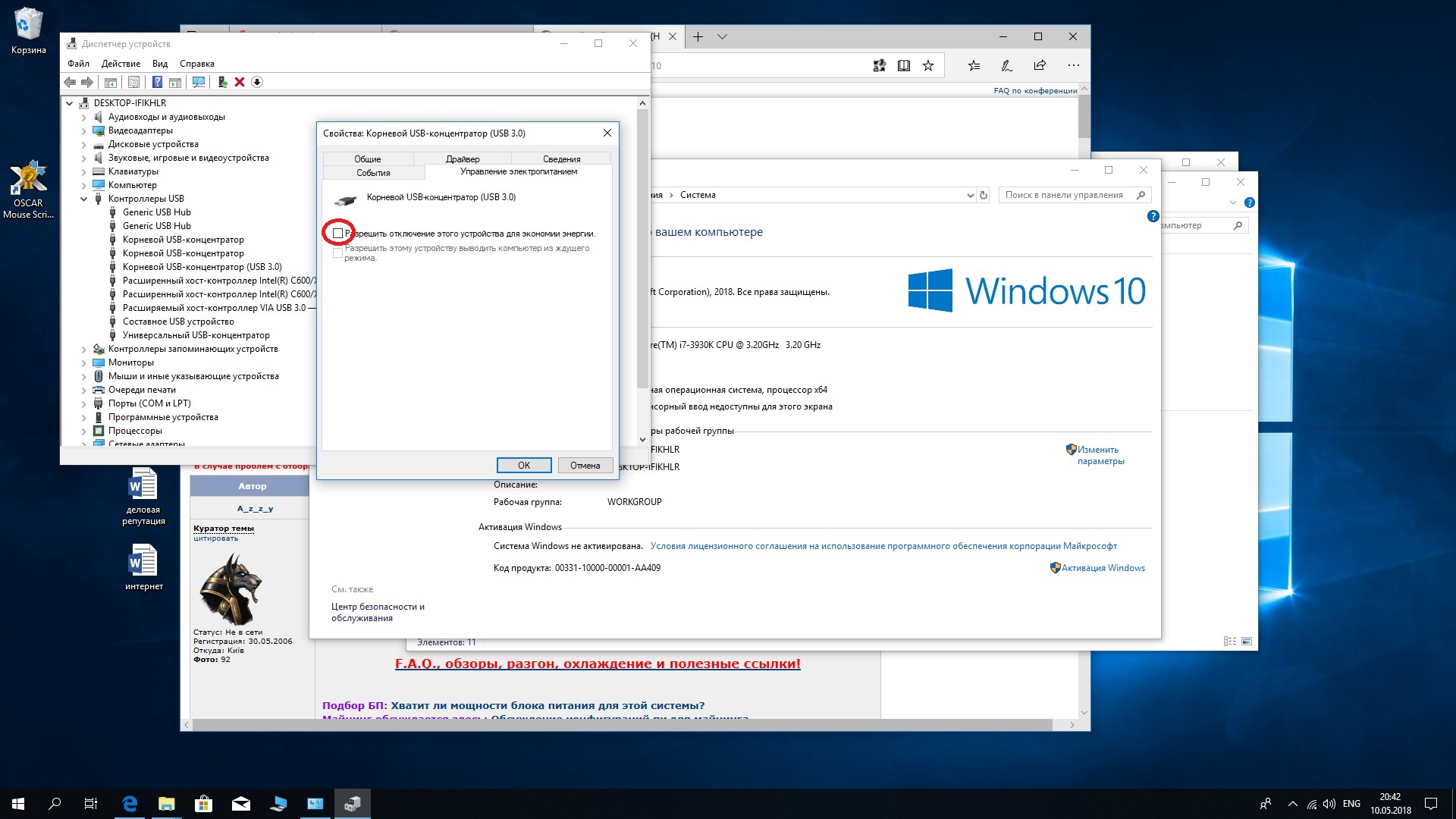This screenshot has width=1456, height=819.
Task: Click the update driver toolbar icon
Action: click(222, 82)
